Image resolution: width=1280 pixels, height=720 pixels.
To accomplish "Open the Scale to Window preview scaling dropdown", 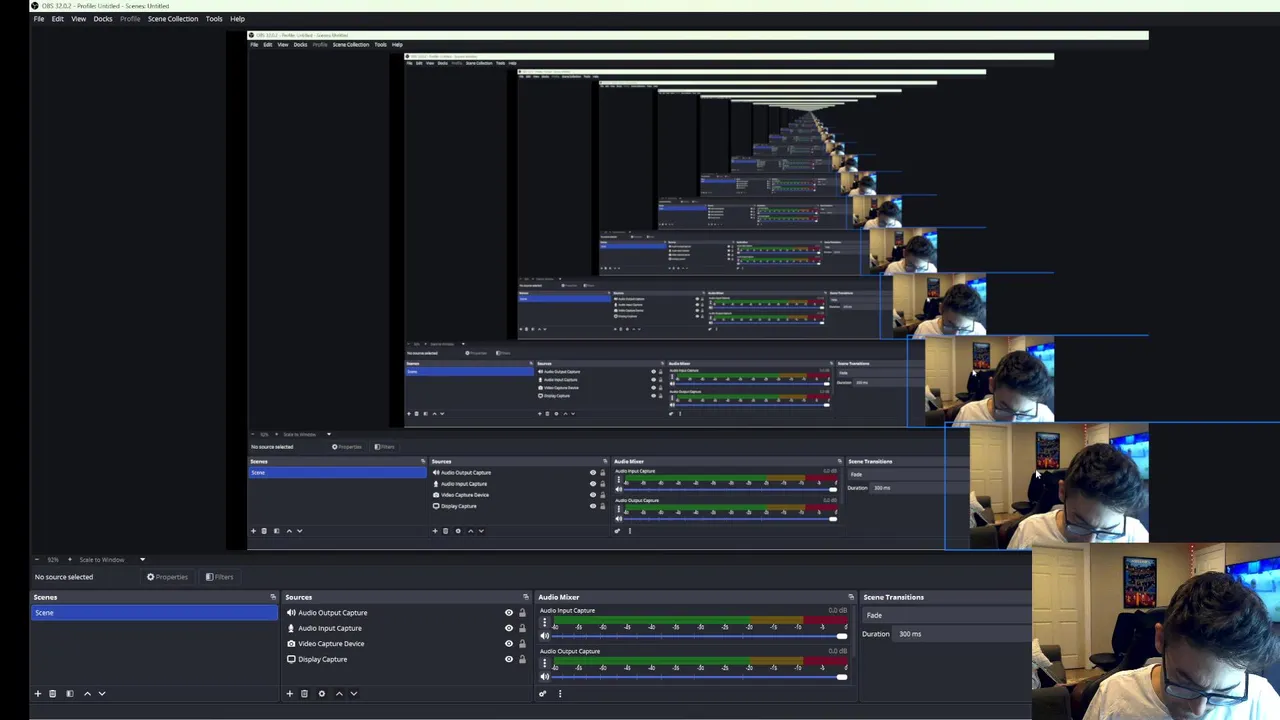I will [x=112, y=560].
